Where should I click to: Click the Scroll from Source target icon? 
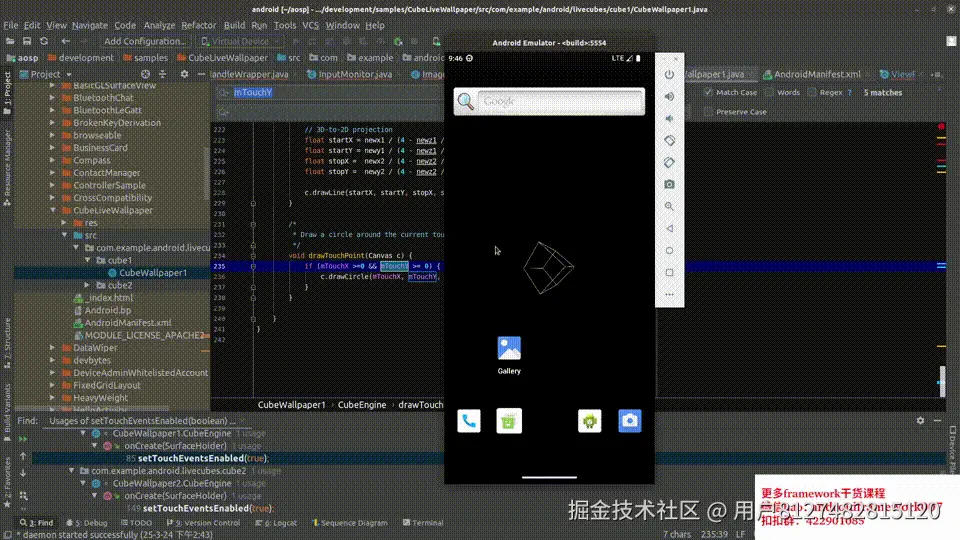click(145, 74)
